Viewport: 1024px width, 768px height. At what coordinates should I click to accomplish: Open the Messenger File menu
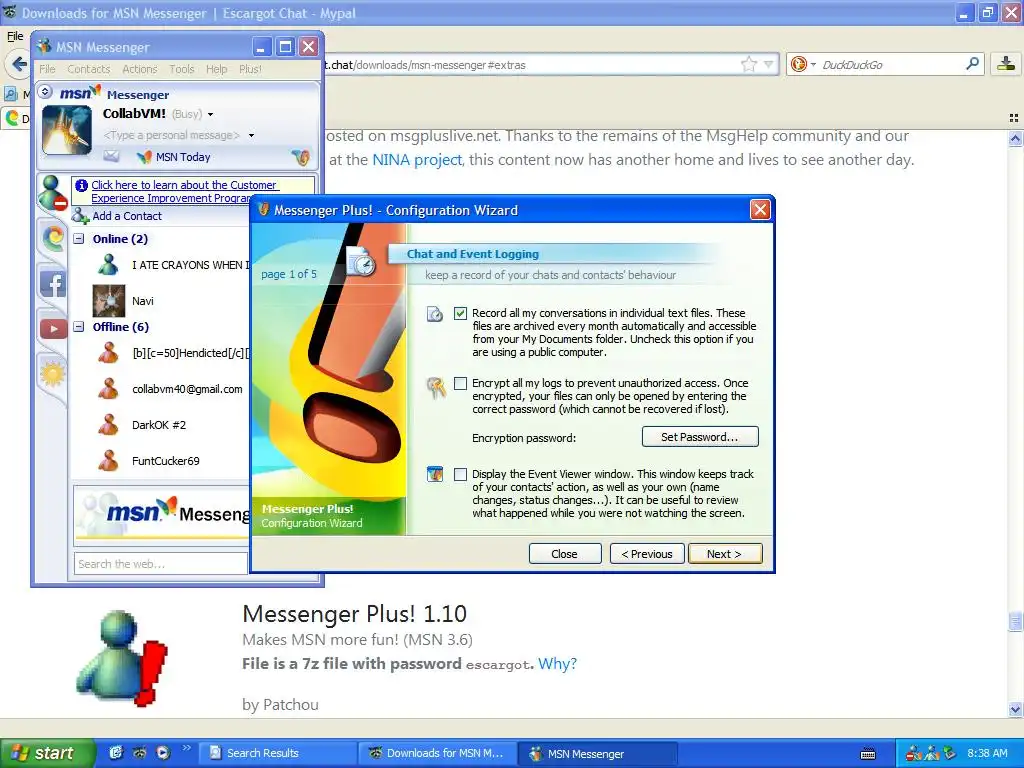(x=47, y=69)
